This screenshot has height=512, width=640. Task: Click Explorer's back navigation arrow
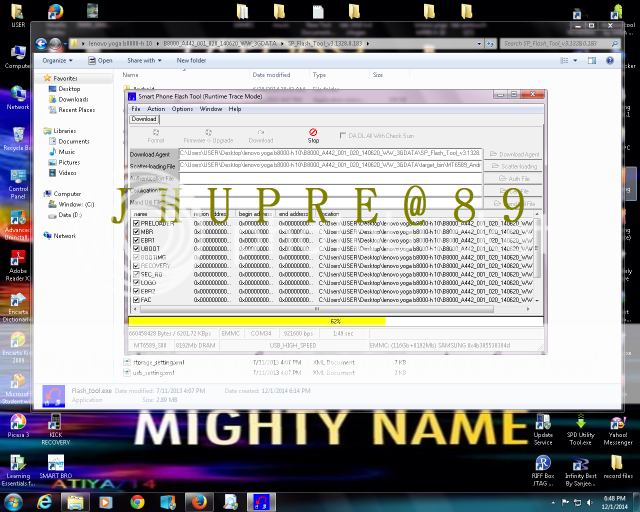[x=42, y=44]
